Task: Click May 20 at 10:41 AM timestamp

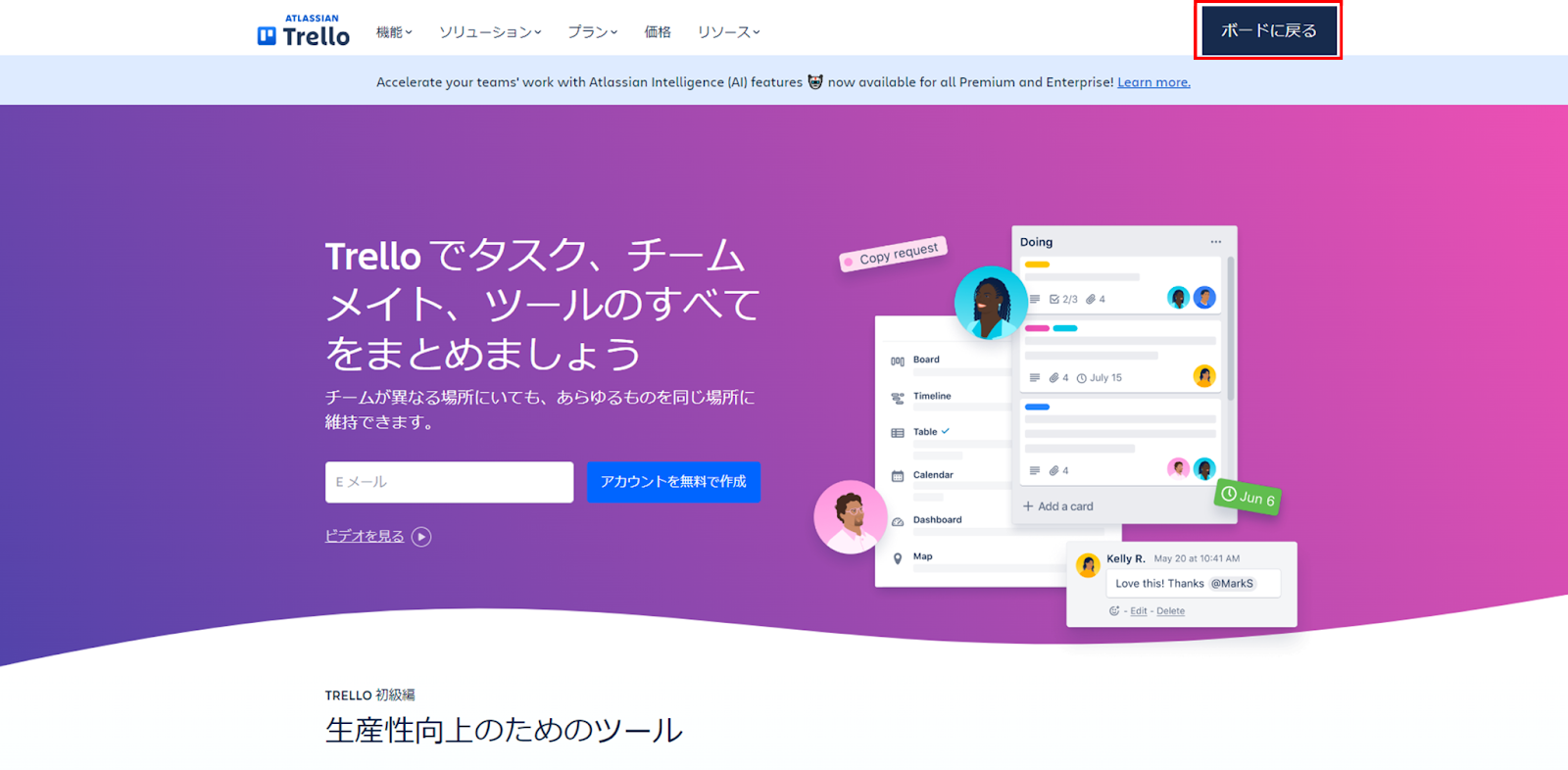Action: (1197, 558)
